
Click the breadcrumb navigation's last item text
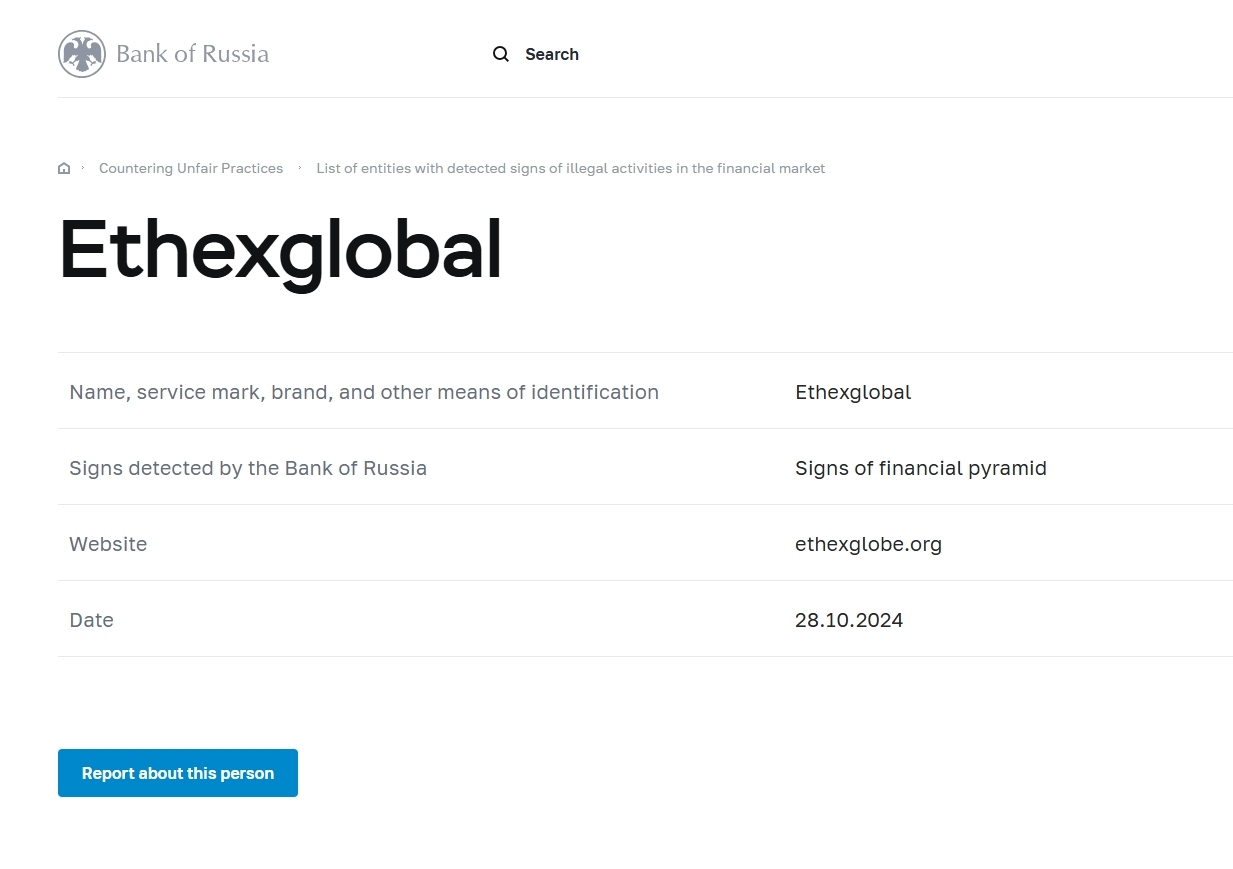click(x=570, y=169)
